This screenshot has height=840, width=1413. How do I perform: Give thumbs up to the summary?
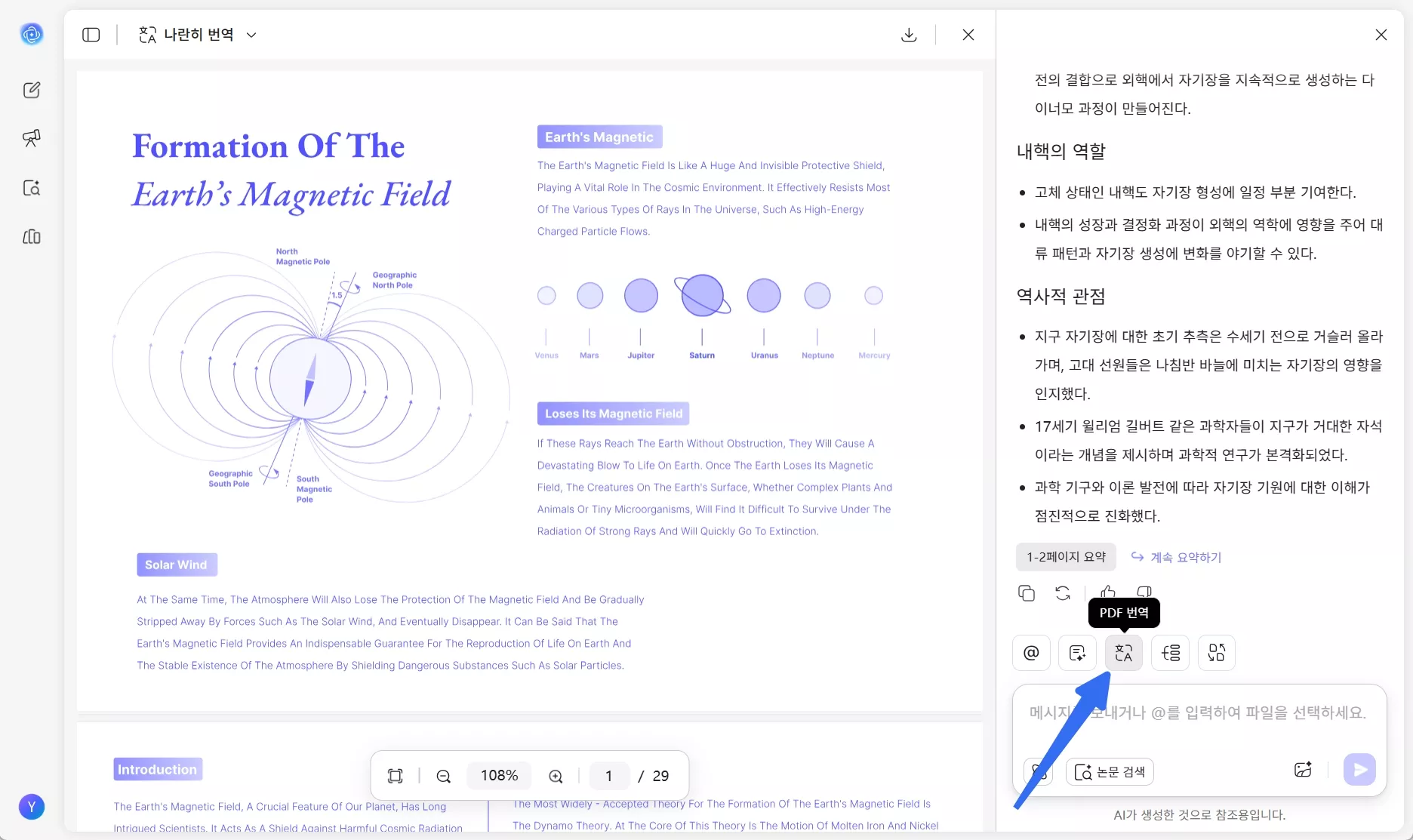point(1107,592)
